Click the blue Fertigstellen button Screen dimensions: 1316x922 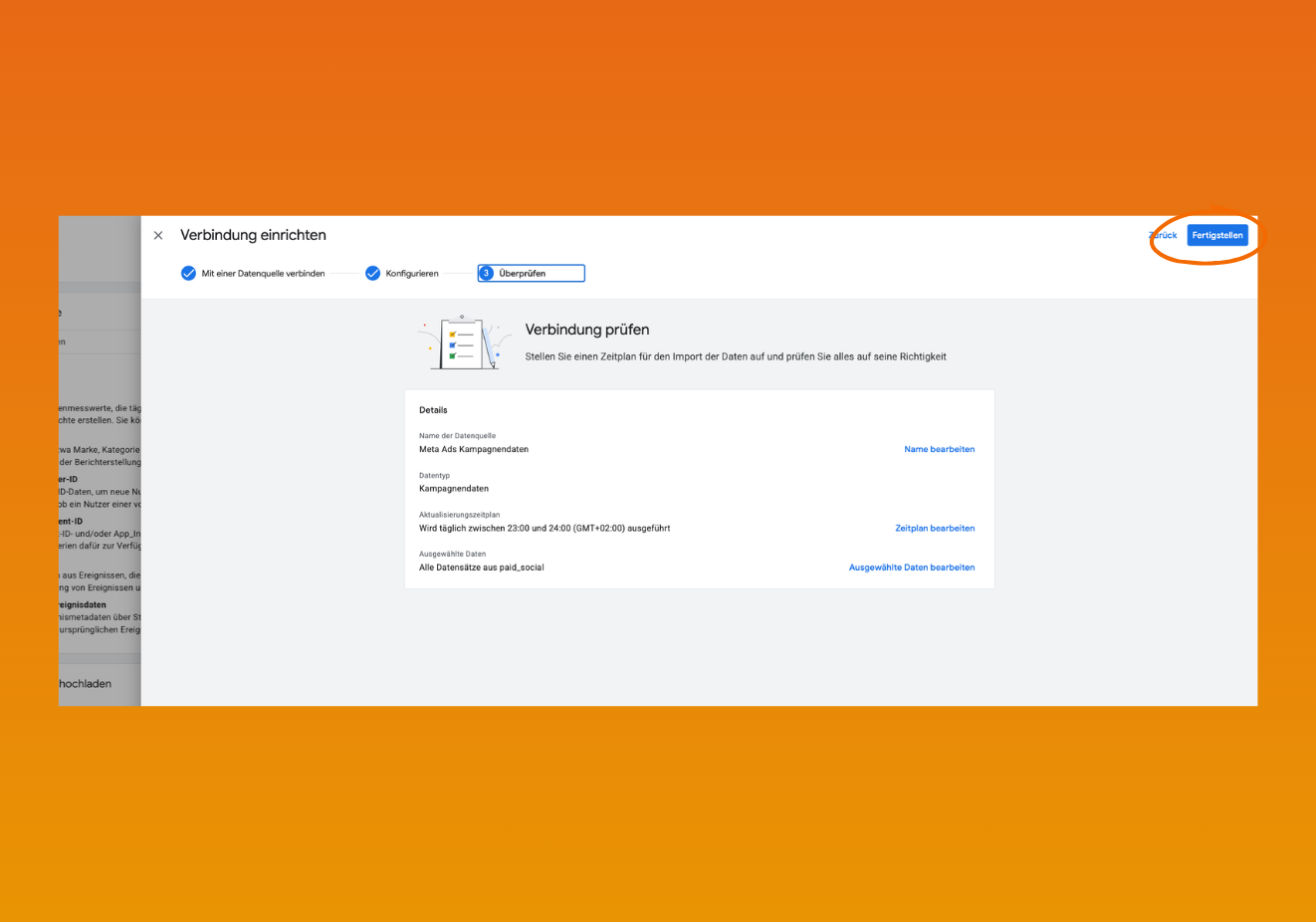click(x=1217, y=235)
